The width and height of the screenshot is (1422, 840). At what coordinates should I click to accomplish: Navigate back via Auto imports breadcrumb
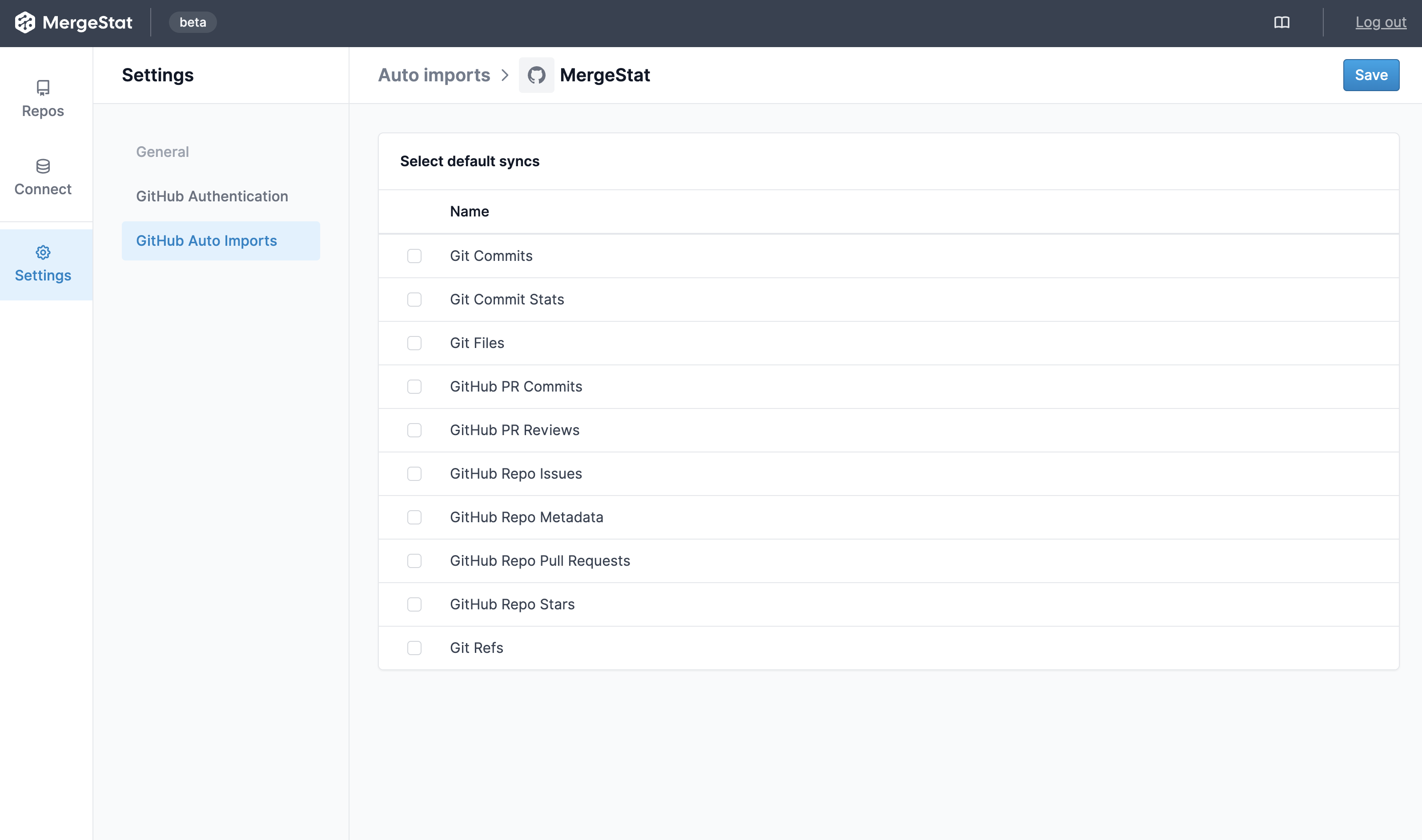[x=434, y=75]
